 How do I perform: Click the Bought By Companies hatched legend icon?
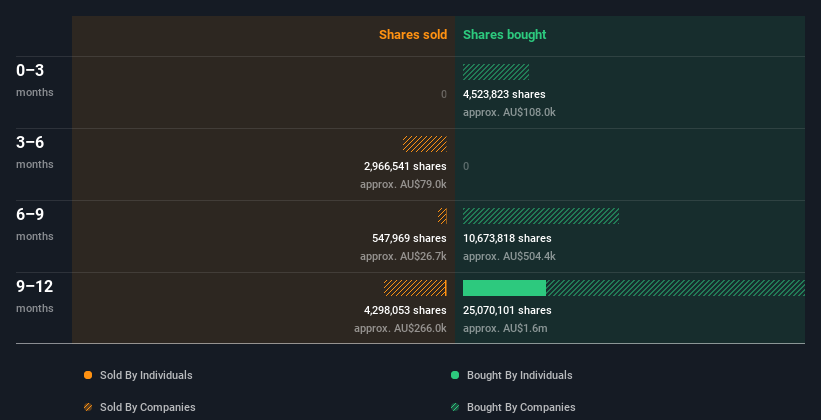click(455, 407)
